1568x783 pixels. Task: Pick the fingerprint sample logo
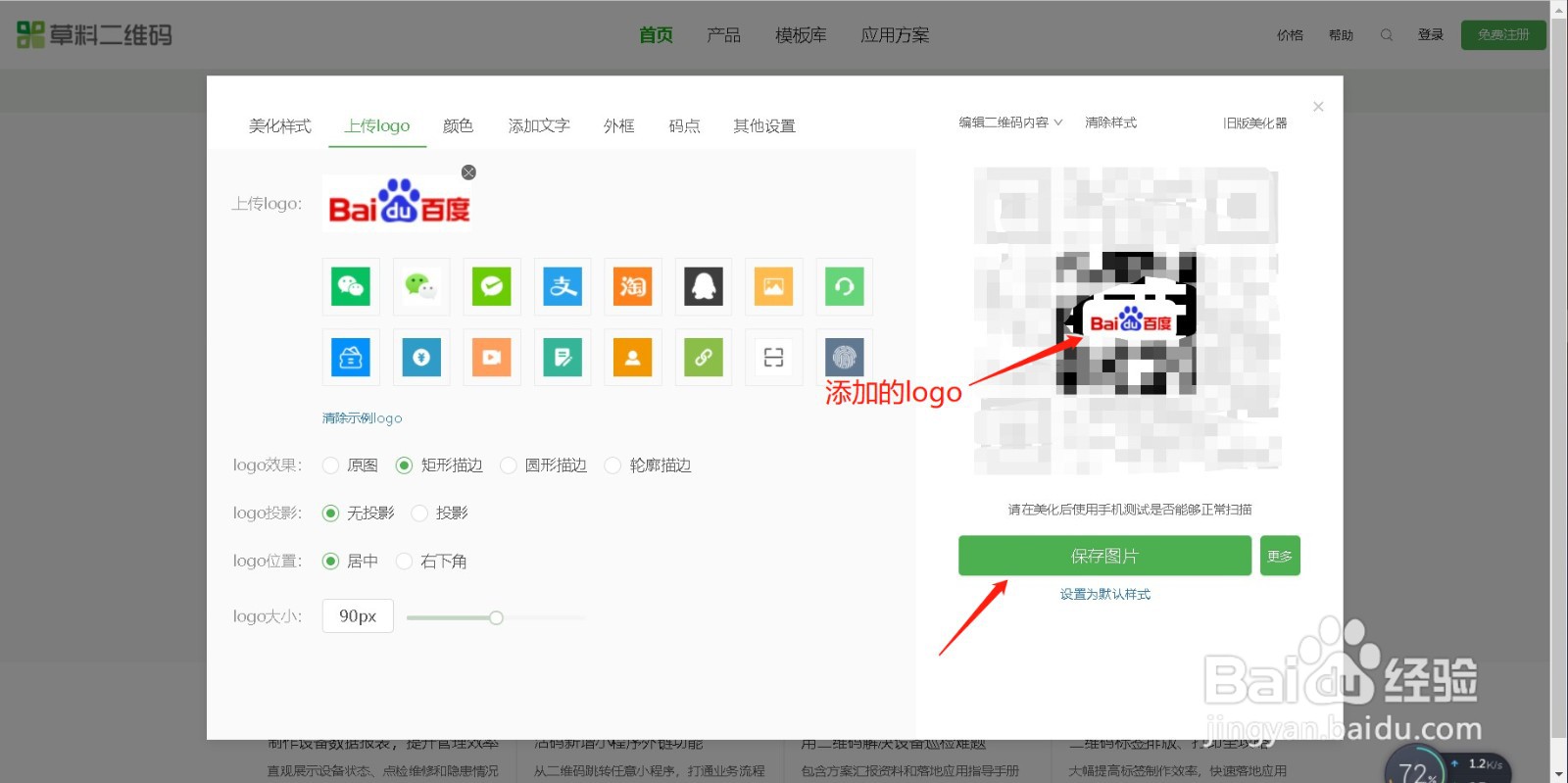point(845,358)
